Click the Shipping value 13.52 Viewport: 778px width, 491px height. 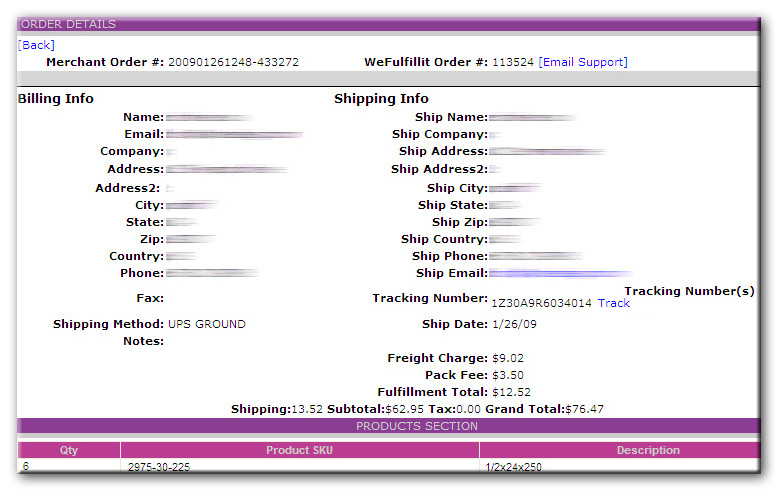(x=307, y=409)
